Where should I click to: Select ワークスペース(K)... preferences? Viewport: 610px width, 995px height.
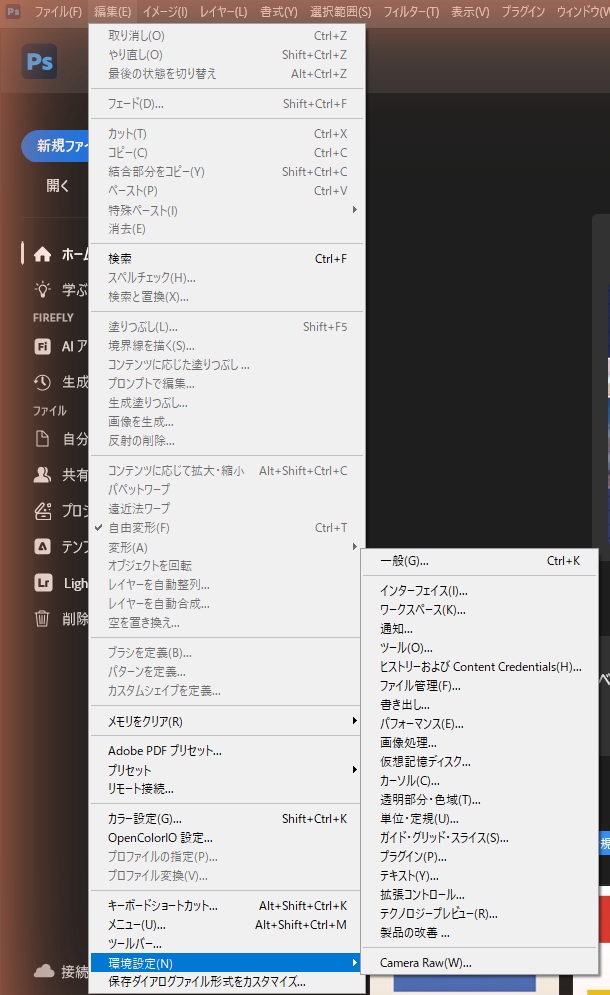[x=479, y=610]
